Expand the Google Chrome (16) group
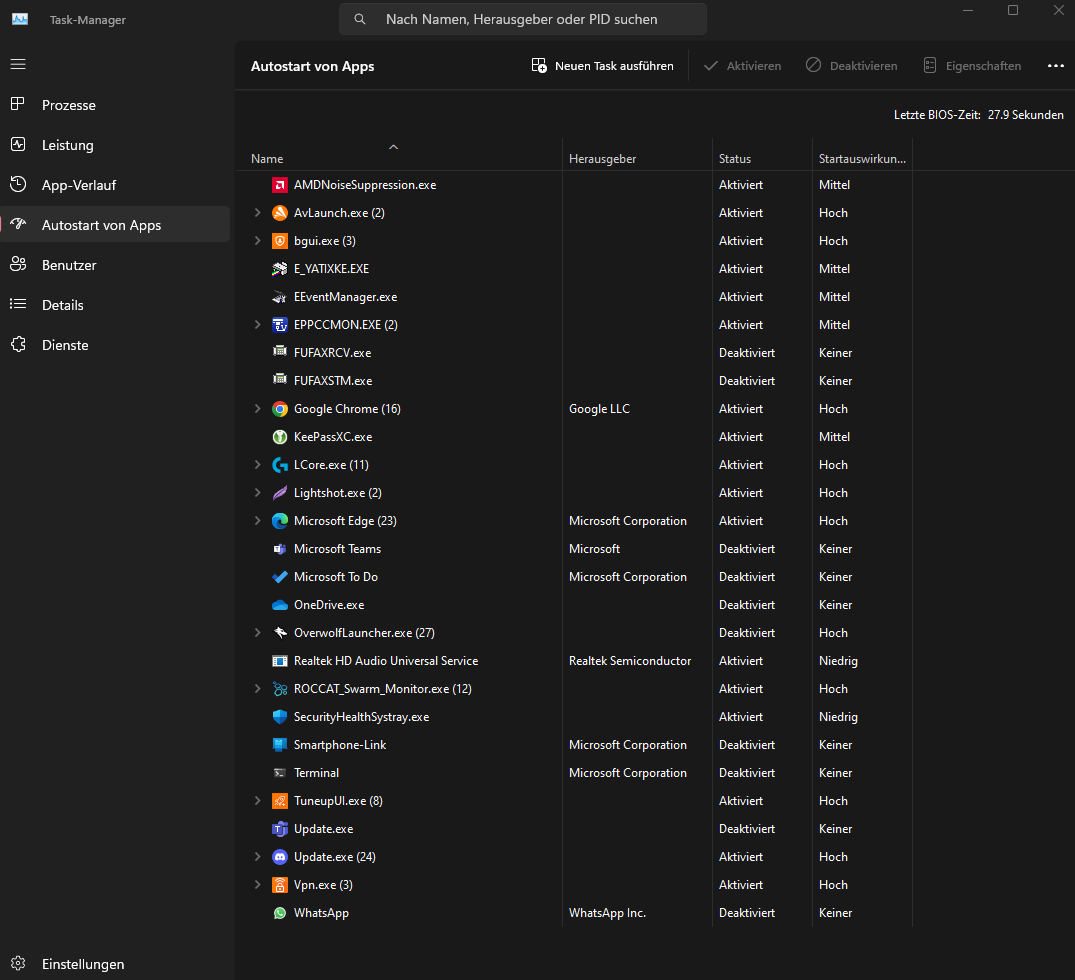Viewport: 1075px width, 980px height. 258,409
